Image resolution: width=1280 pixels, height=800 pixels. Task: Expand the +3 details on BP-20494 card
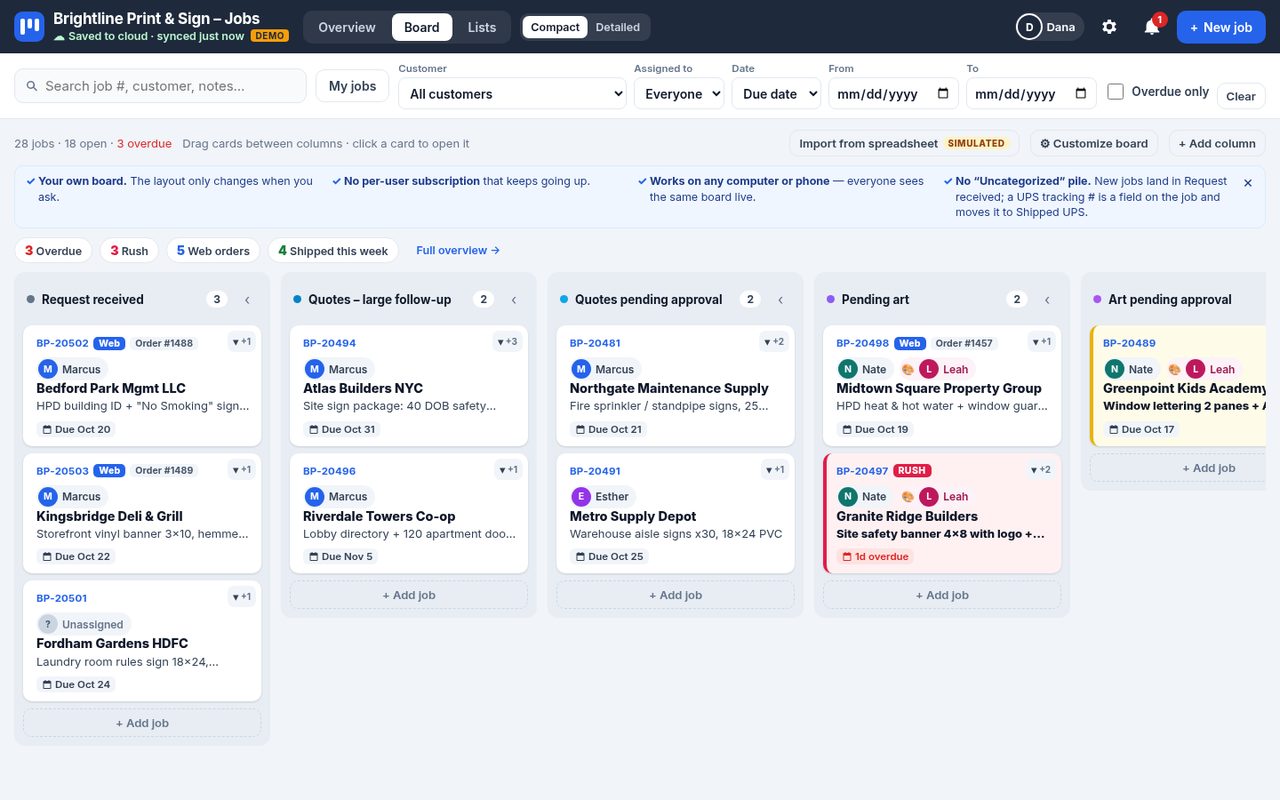(x=507, y=342)
